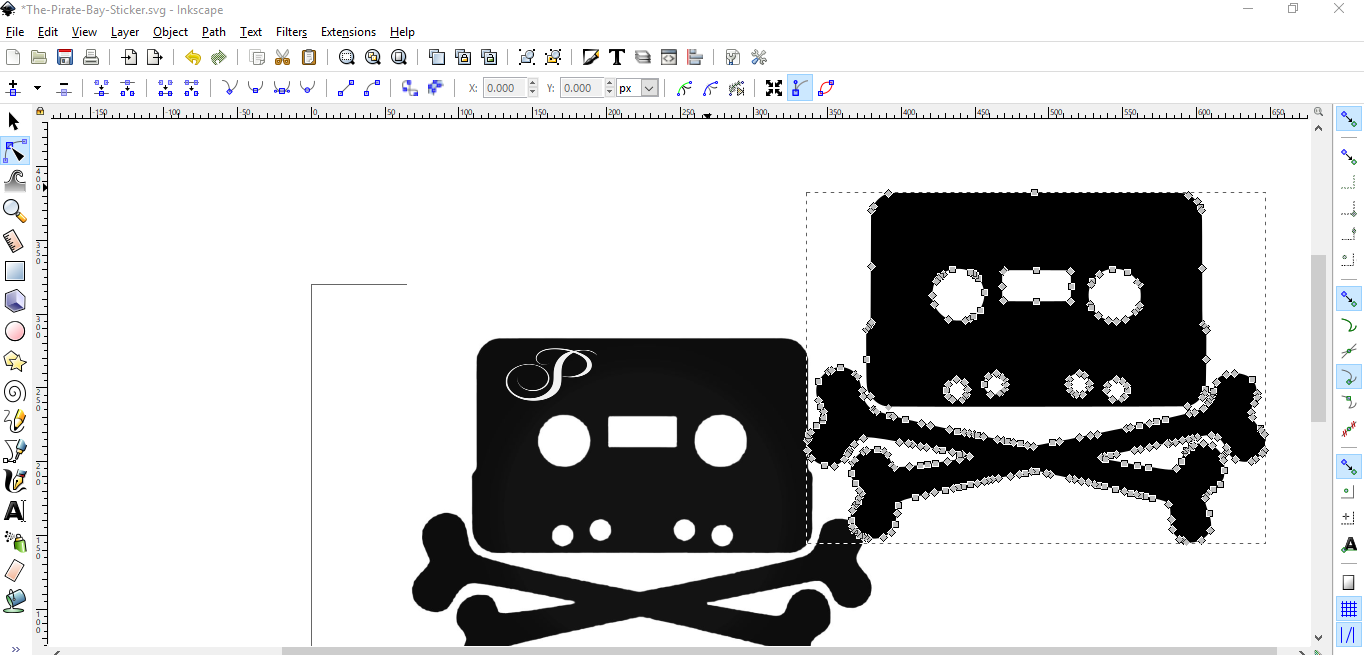Image resolution: width=1364 pixels, height=655 pixels.
Task: Toggle snap to paths
Action: point(1348,326)
